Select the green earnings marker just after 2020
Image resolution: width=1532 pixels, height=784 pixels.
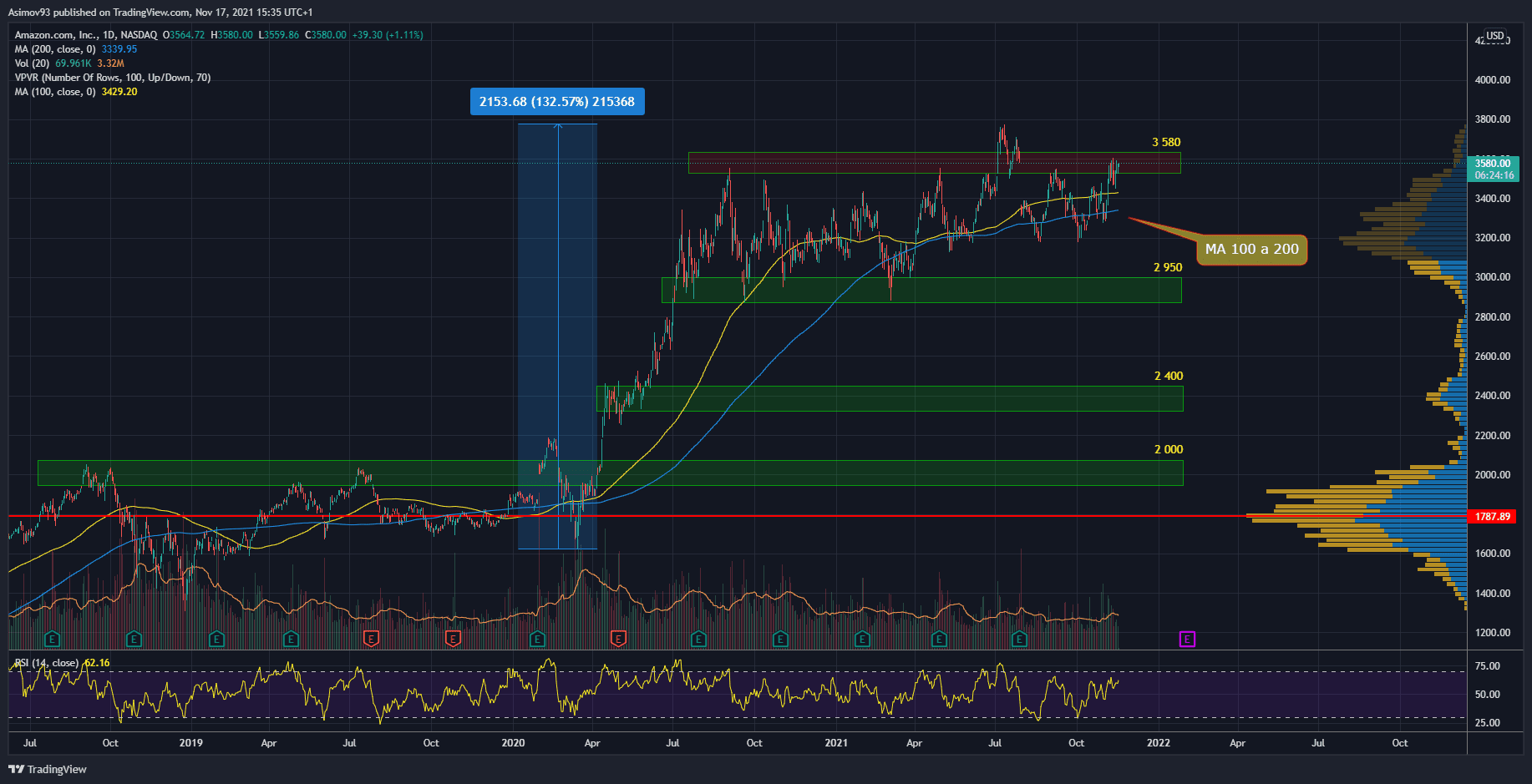click(x=537, y=640)
